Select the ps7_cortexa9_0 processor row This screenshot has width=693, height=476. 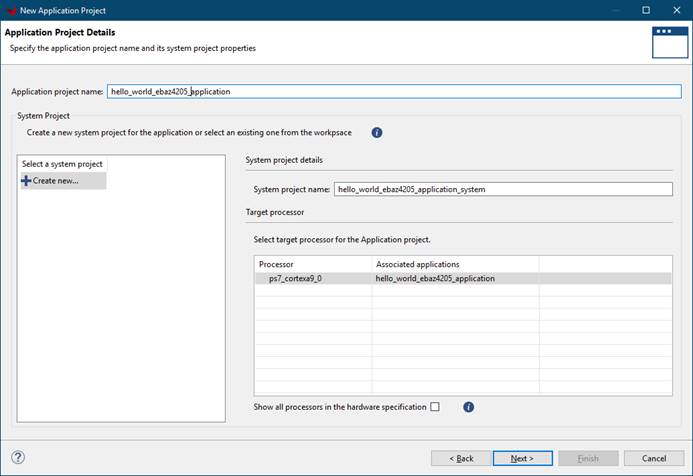(x=295, y=278)
